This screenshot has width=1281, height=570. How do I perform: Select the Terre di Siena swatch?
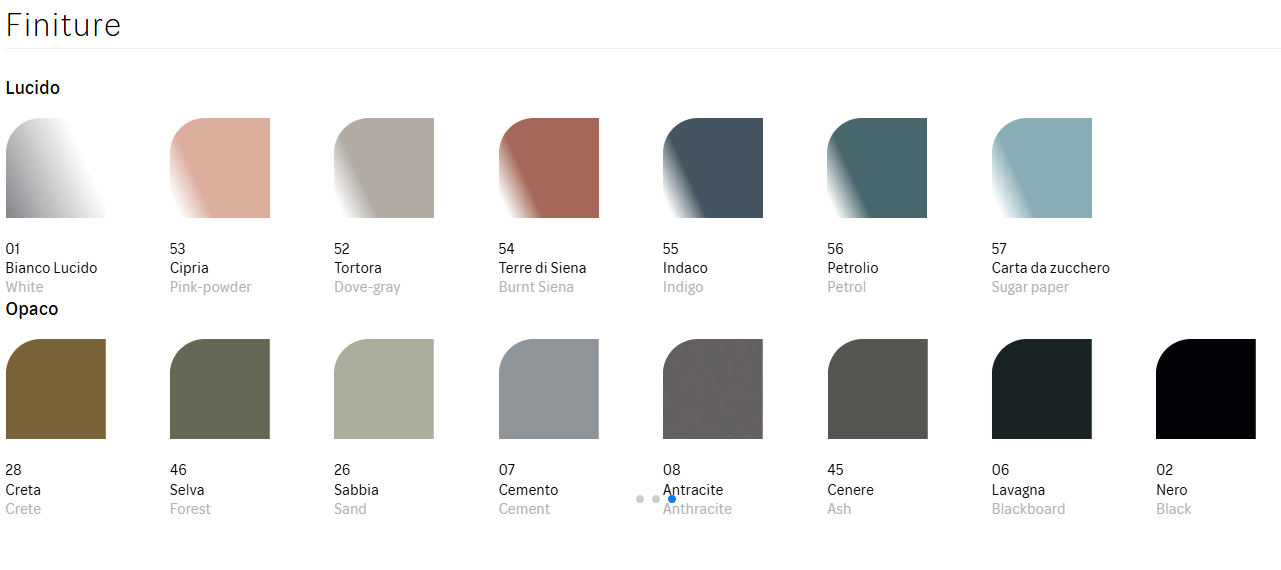click(549, 168)
